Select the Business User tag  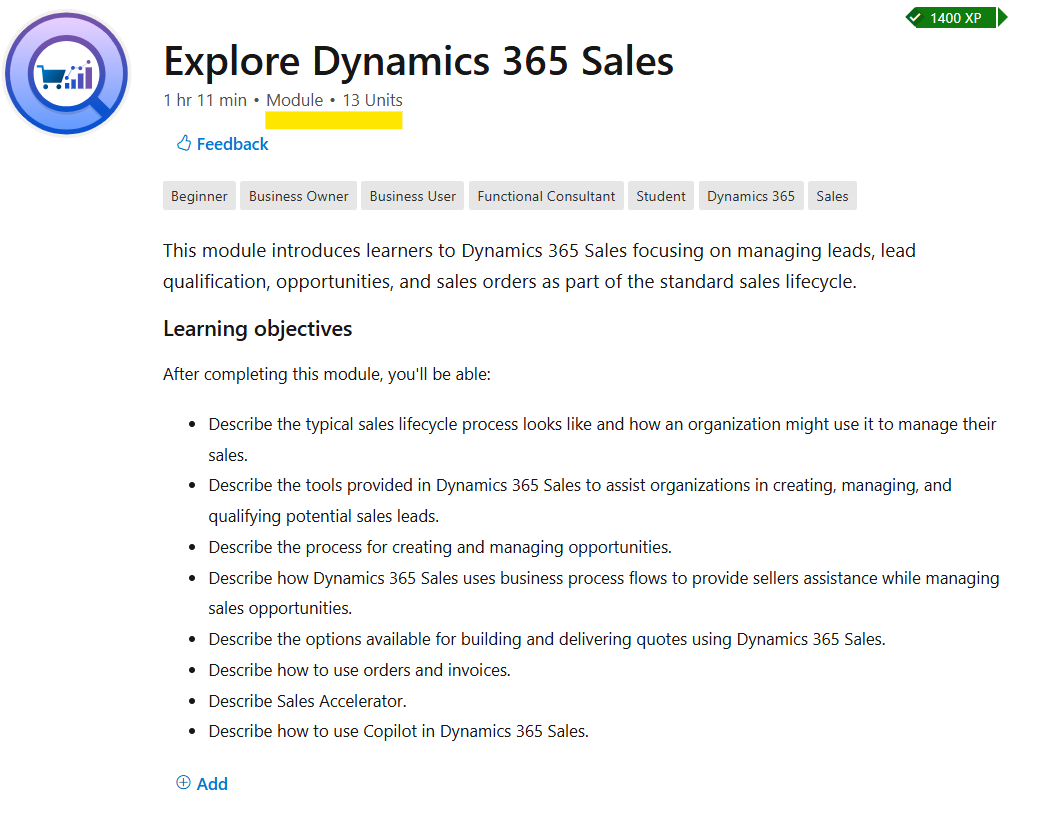(x=413, y=196)
